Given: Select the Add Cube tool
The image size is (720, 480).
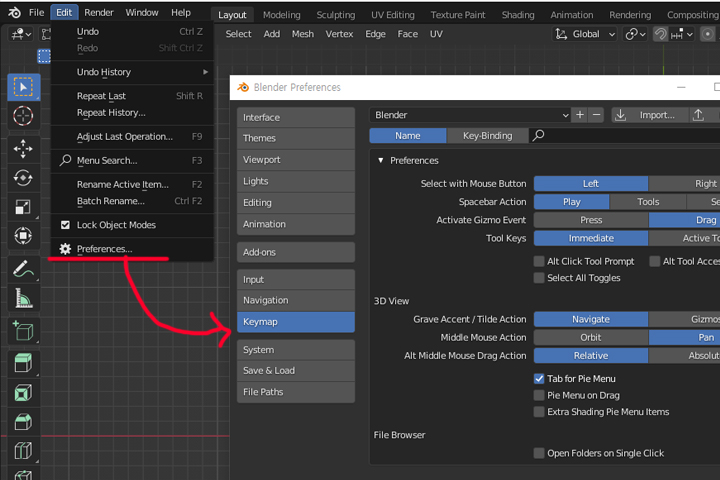Looking at the screenshot, I should tap(23, 331).
